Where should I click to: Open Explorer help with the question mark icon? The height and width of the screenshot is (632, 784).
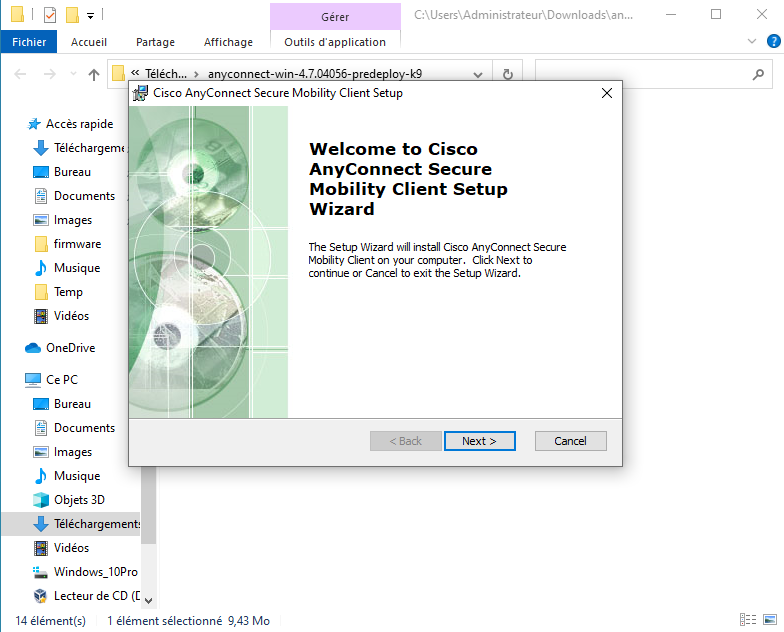tap(772, 42)
